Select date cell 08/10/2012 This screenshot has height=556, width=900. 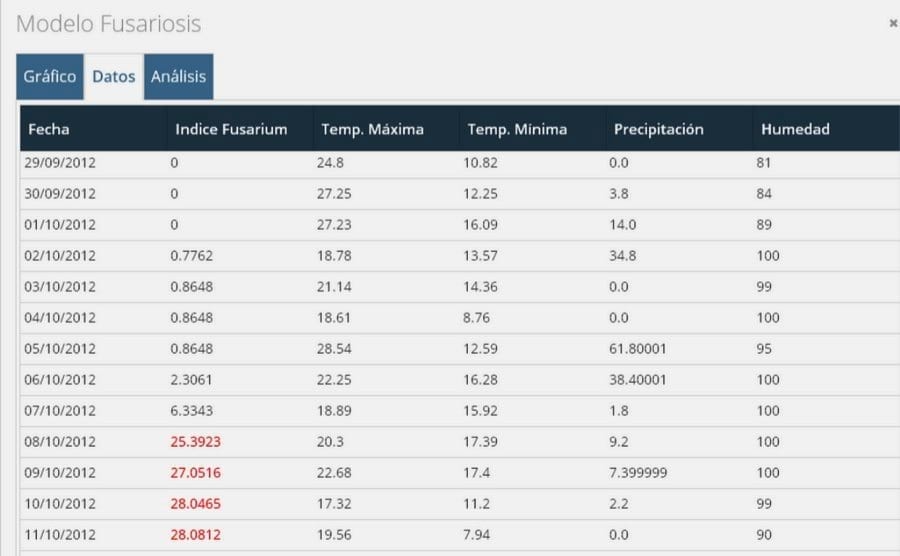pyautogui.click(x=60, y=441)
